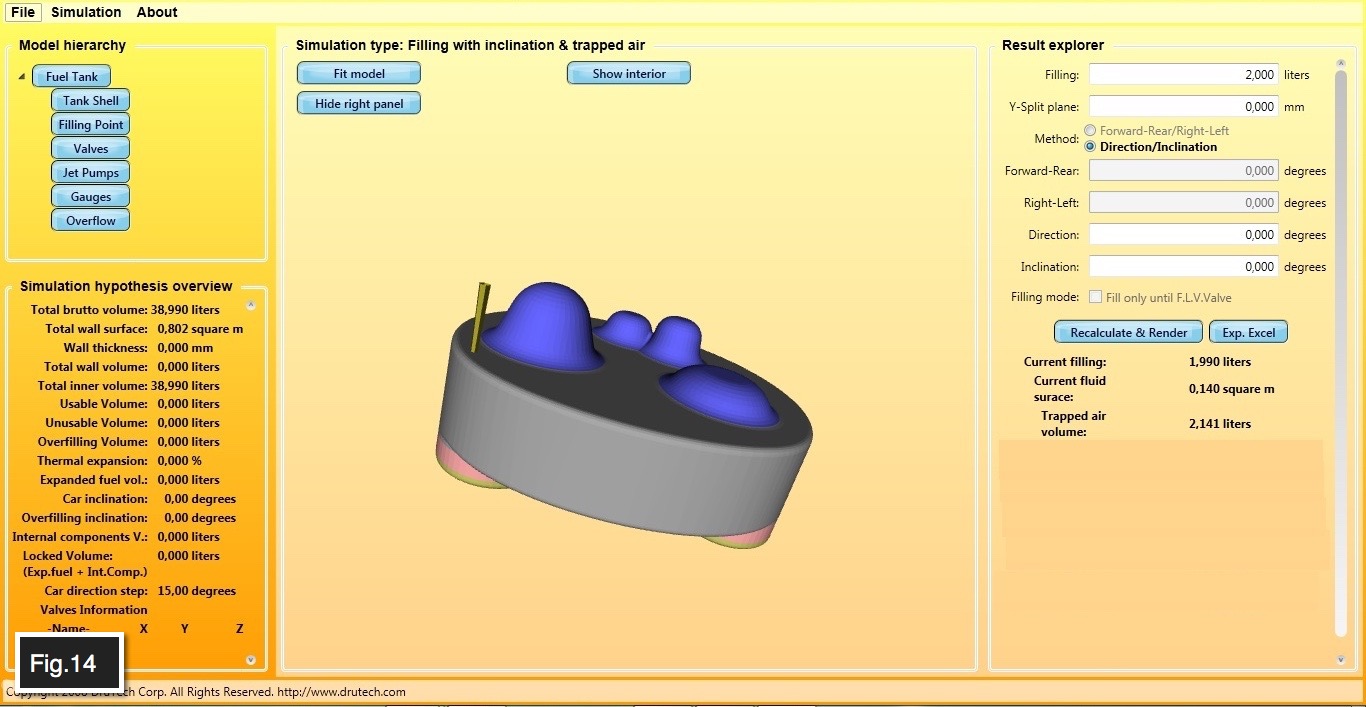Click the Fit model button
The height and width of the screenshot is (707, 1366).
[x=359, y=73]
